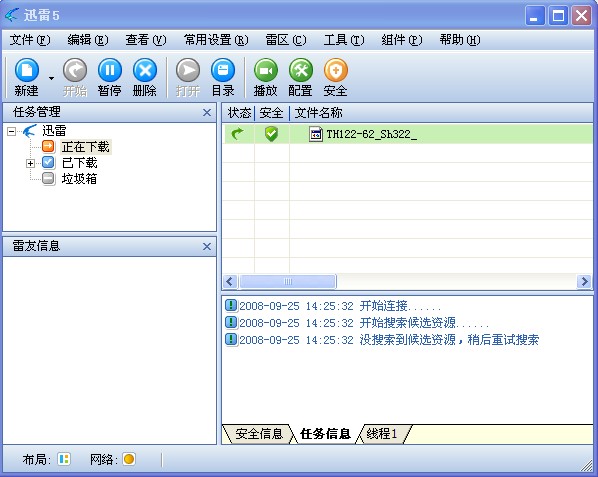Collapse the 迅雷 root tree node
The image size is (598, 477).
[x=11, y=132]
